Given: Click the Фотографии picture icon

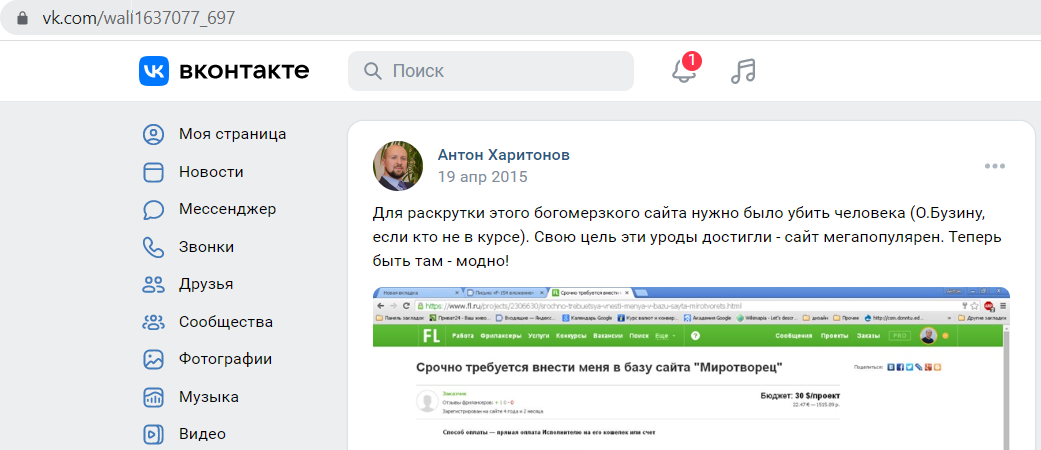Looking at the screenshot, I should click(x=153, y=360).
